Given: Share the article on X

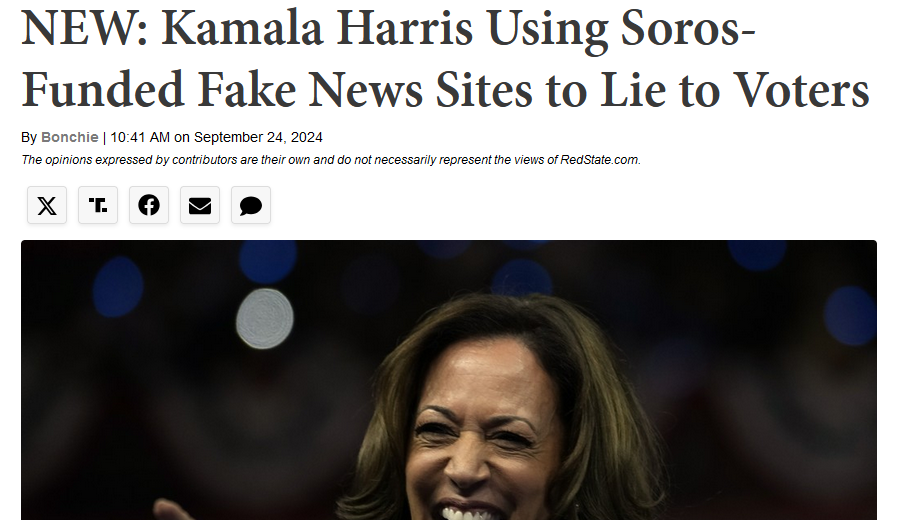Looking at the screenshot, I should [47, 205].
